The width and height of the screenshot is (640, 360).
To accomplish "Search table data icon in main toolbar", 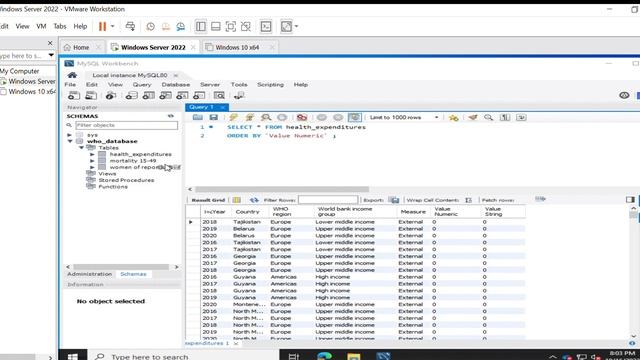I will click(x=219, y=96).
